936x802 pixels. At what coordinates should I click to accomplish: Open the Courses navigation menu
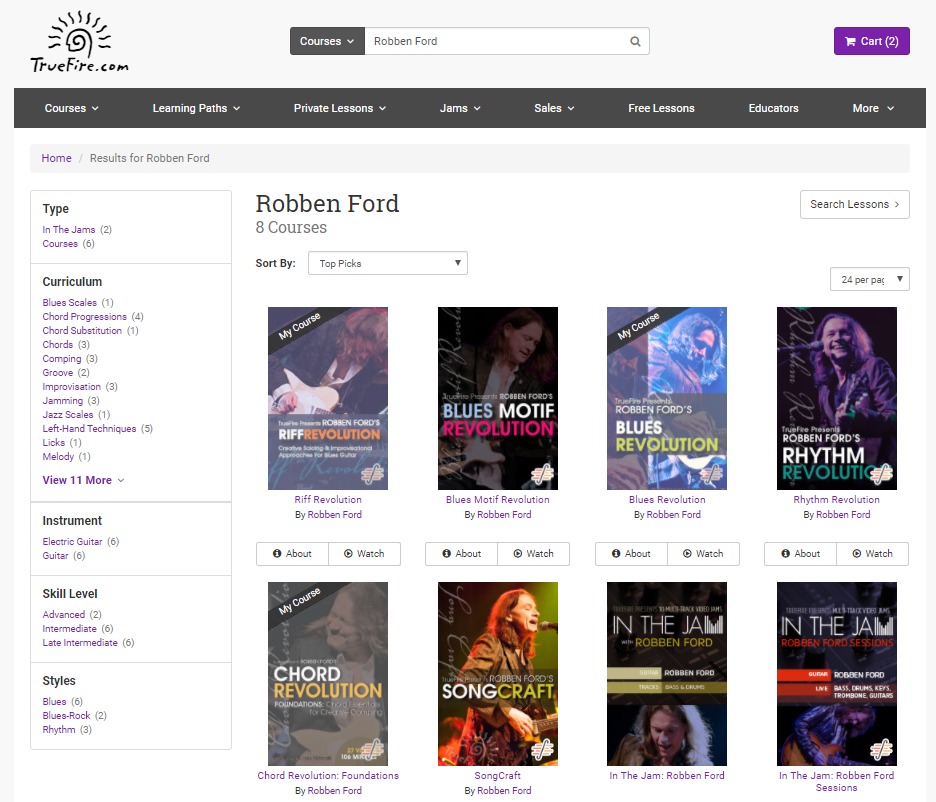(x=72, y=108)
